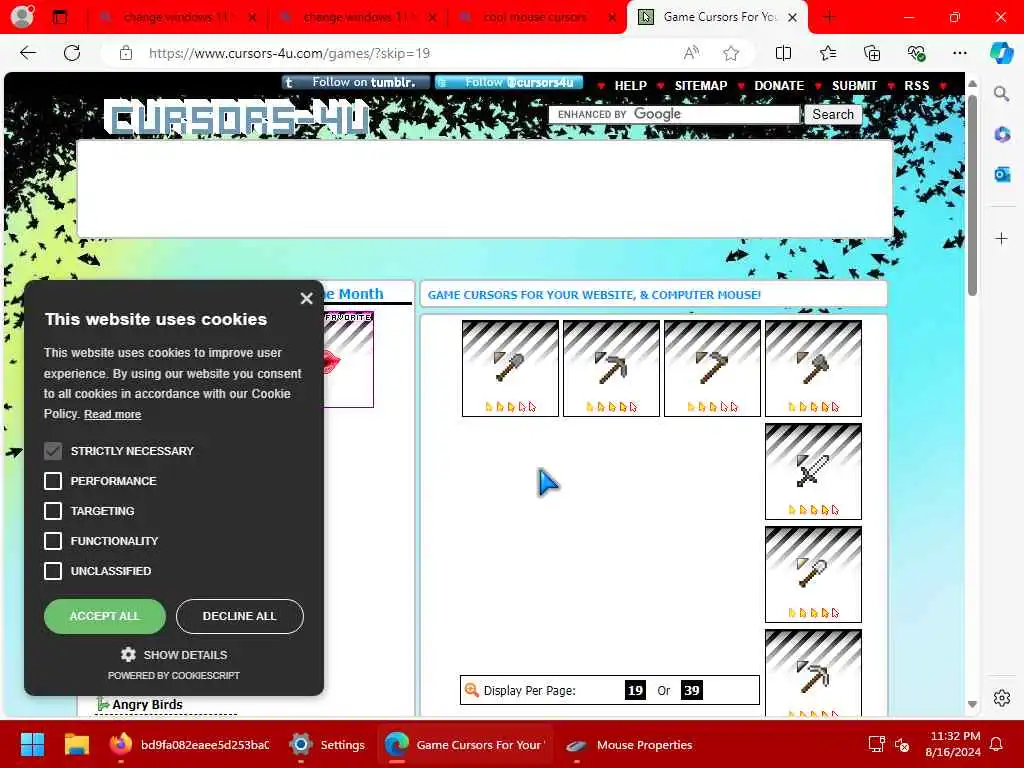Click the scrollbar down arrow
This screenshot has width=1024, height=768.
tap(972, 704)
